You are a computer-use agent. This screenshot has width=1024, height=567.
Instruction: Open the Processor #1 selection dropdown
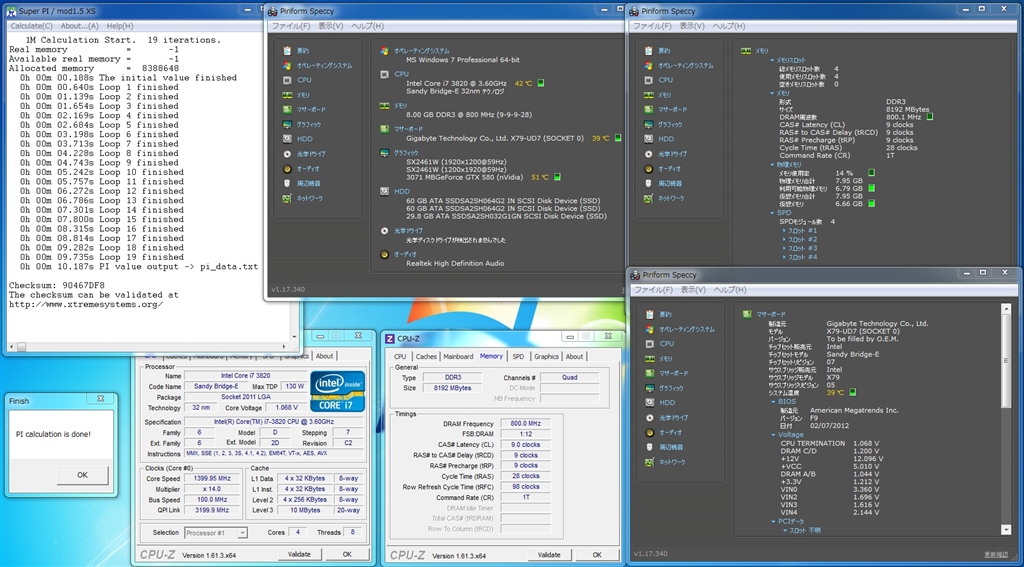(x=215, y=533)
